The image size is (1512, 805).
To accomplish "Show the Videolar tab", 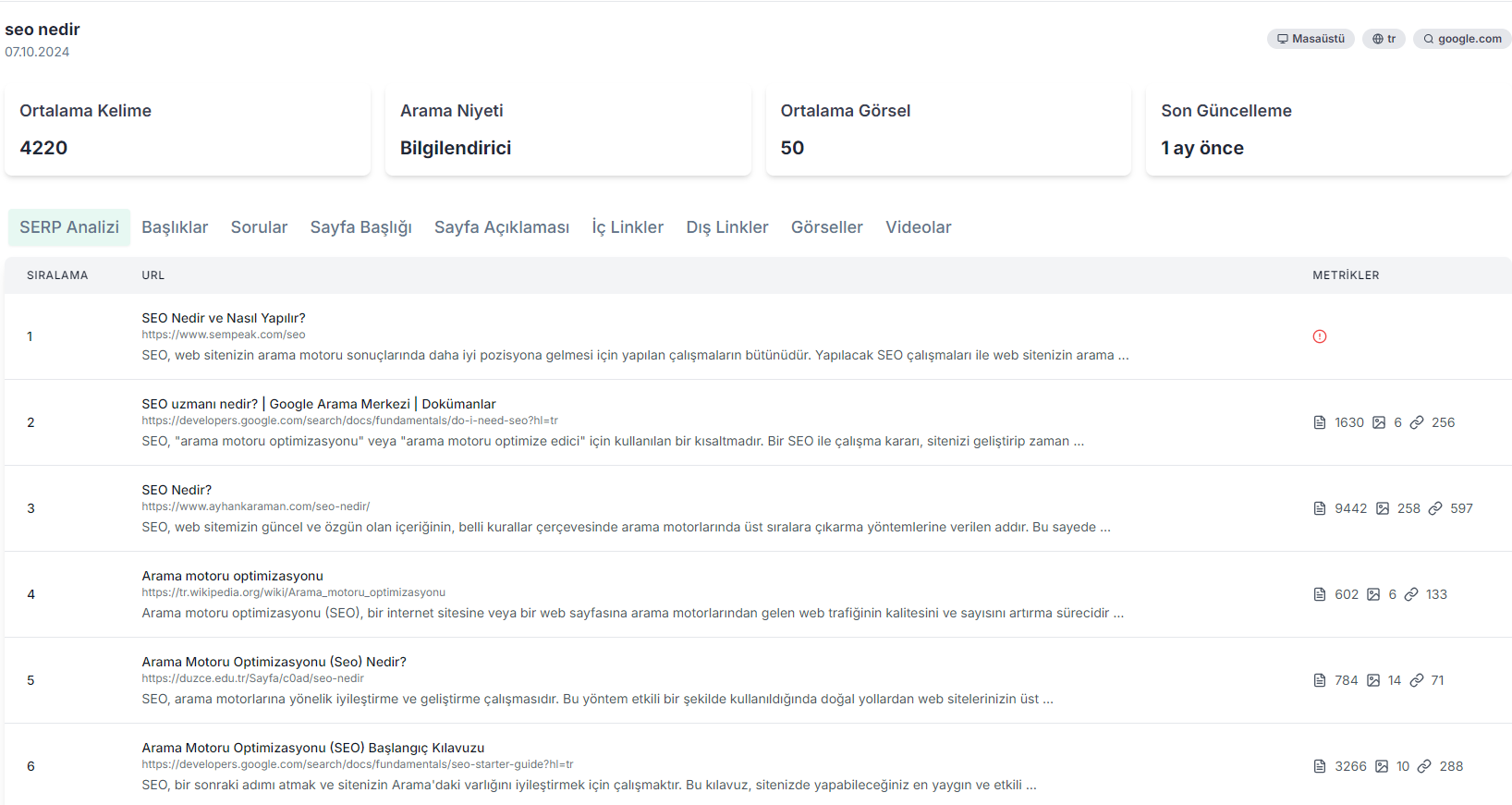I will click(918, 227).
